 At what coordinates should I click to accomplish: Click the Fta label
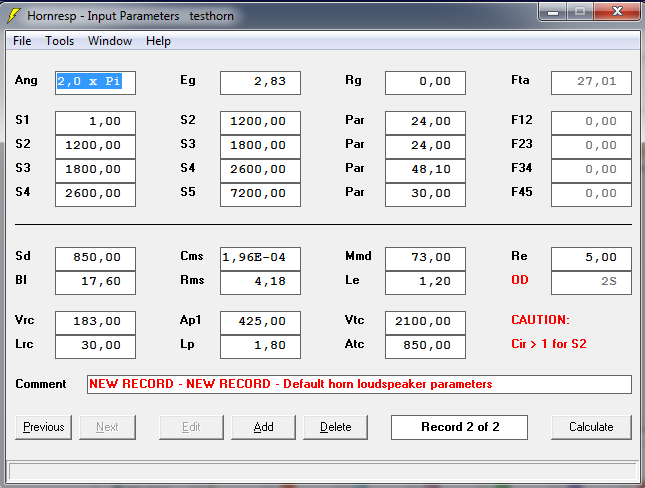click(x=520, y=80)
